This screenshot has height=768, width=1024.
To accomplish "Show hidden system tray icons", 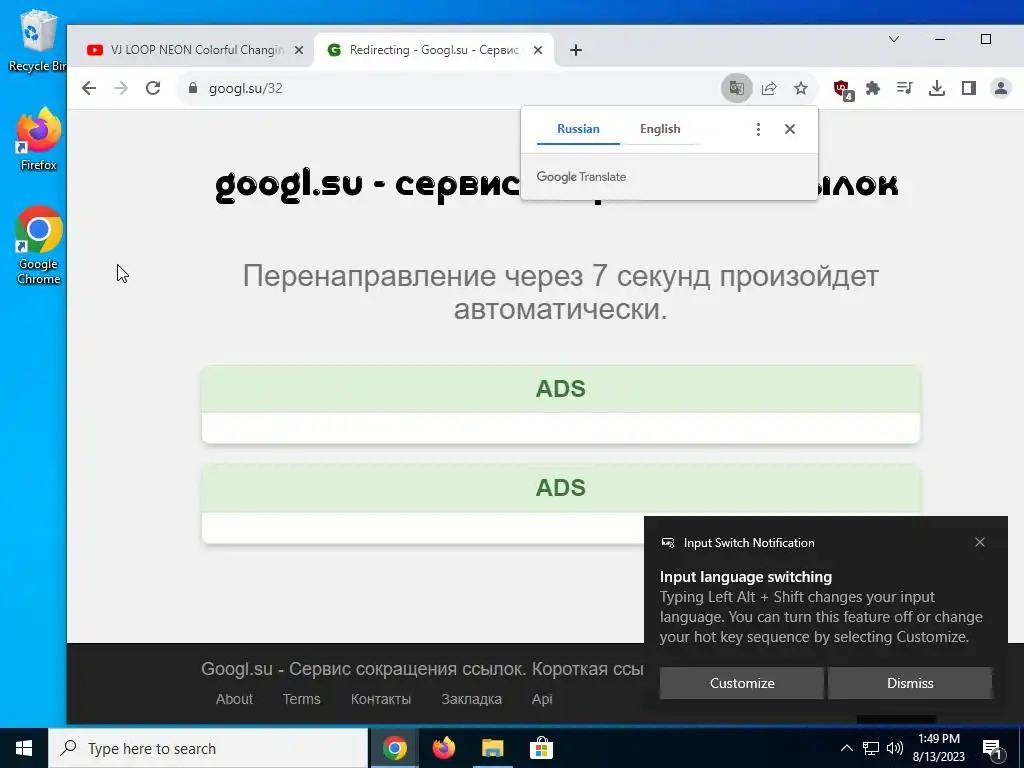I will coord(846,748).
